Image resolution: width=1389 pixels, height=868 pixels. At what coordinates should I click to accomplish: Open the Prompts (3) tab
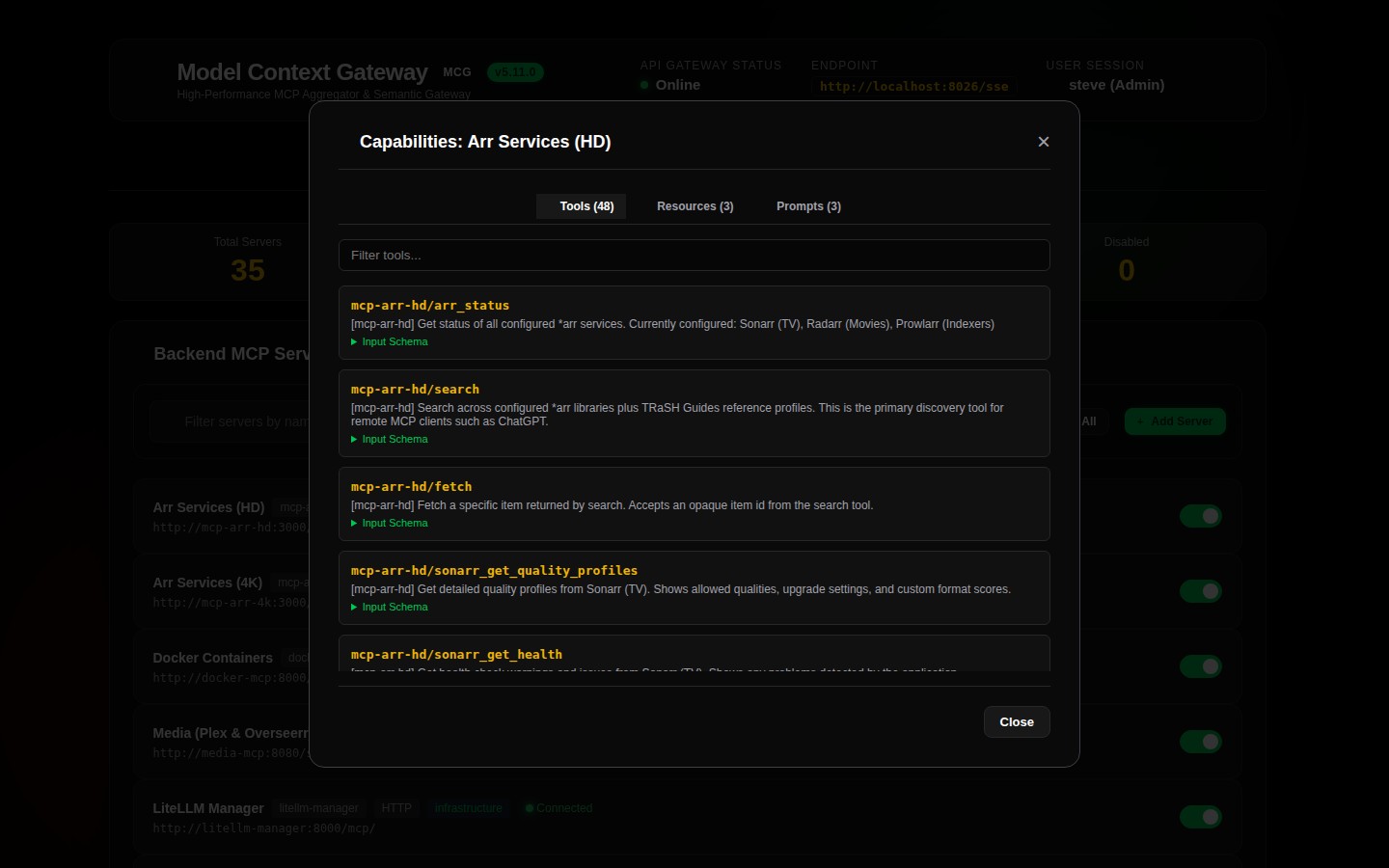click(808, 206)
